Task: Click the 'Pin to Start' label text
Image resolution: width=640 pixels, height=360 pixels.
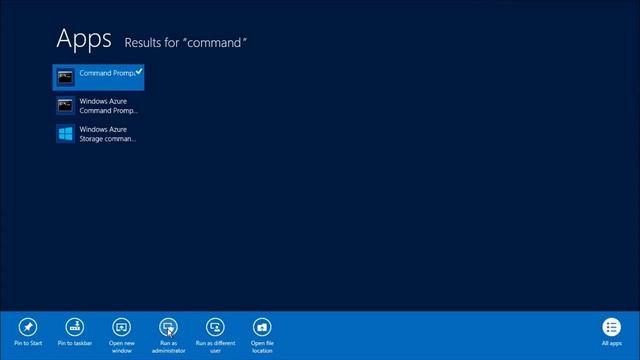Action: [28, 343]
